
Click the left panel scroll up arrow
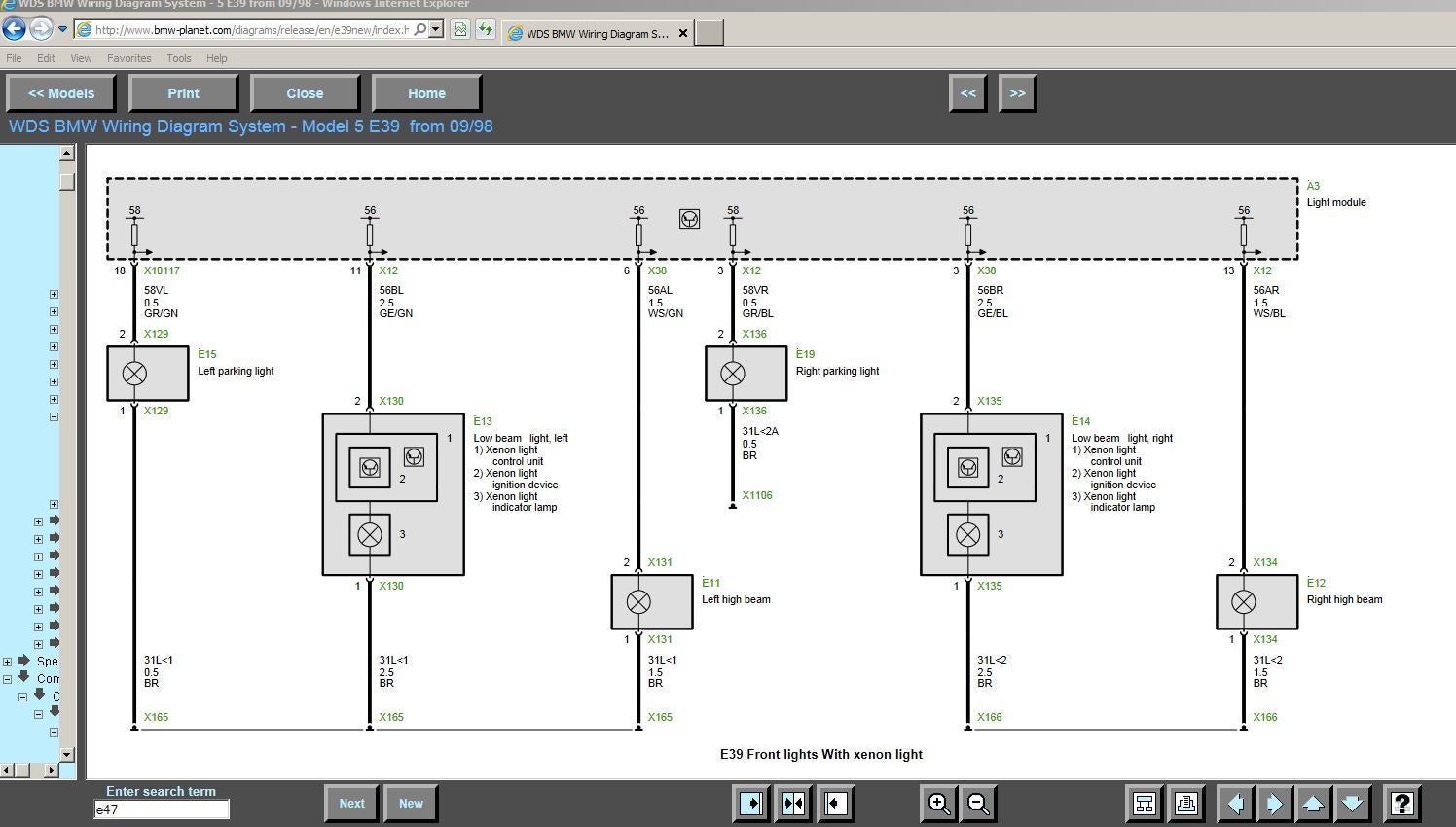[x=66, y=153]
